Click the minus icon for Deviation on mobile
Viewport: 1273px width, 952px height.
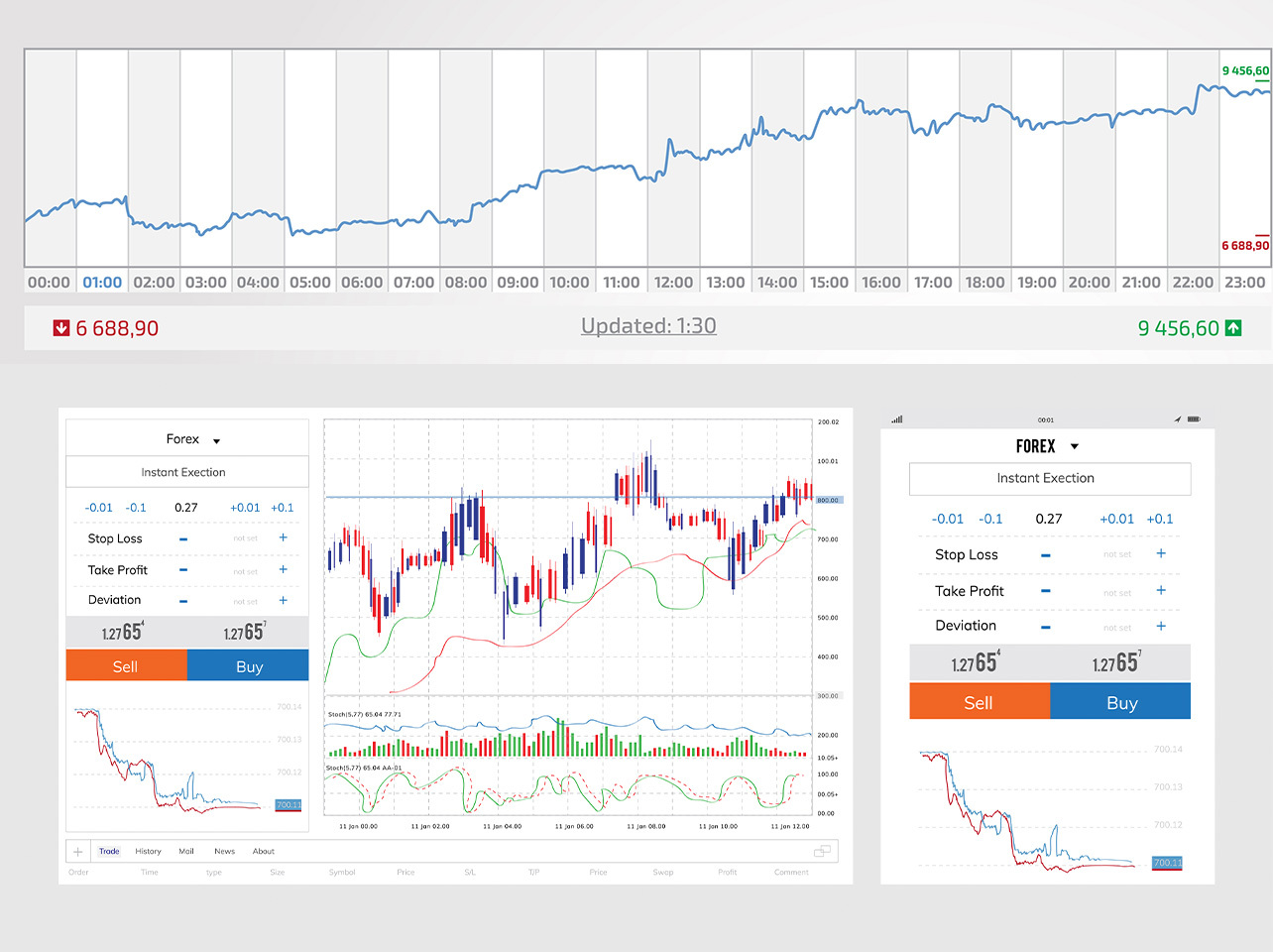point(1045,627)
